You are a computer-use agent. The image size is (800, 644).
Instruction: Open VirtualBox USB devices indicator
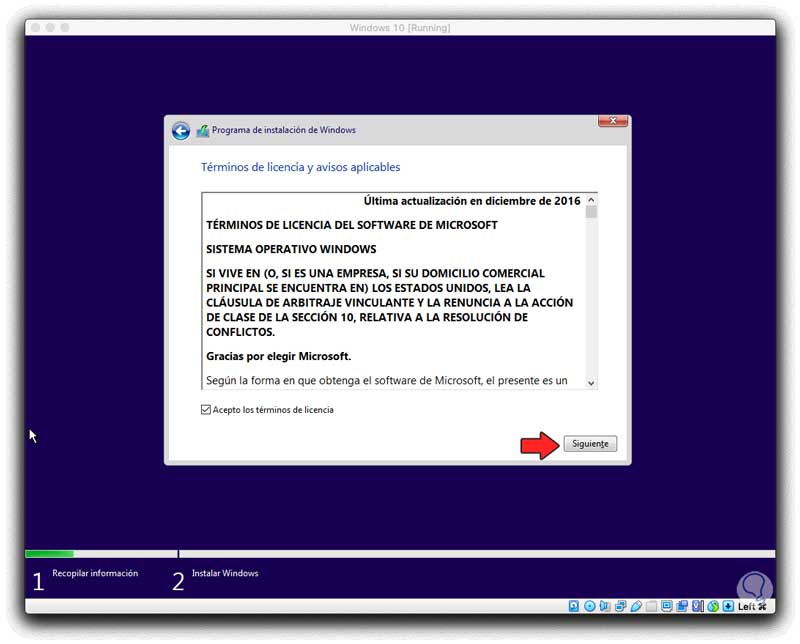tap(636, 606)
